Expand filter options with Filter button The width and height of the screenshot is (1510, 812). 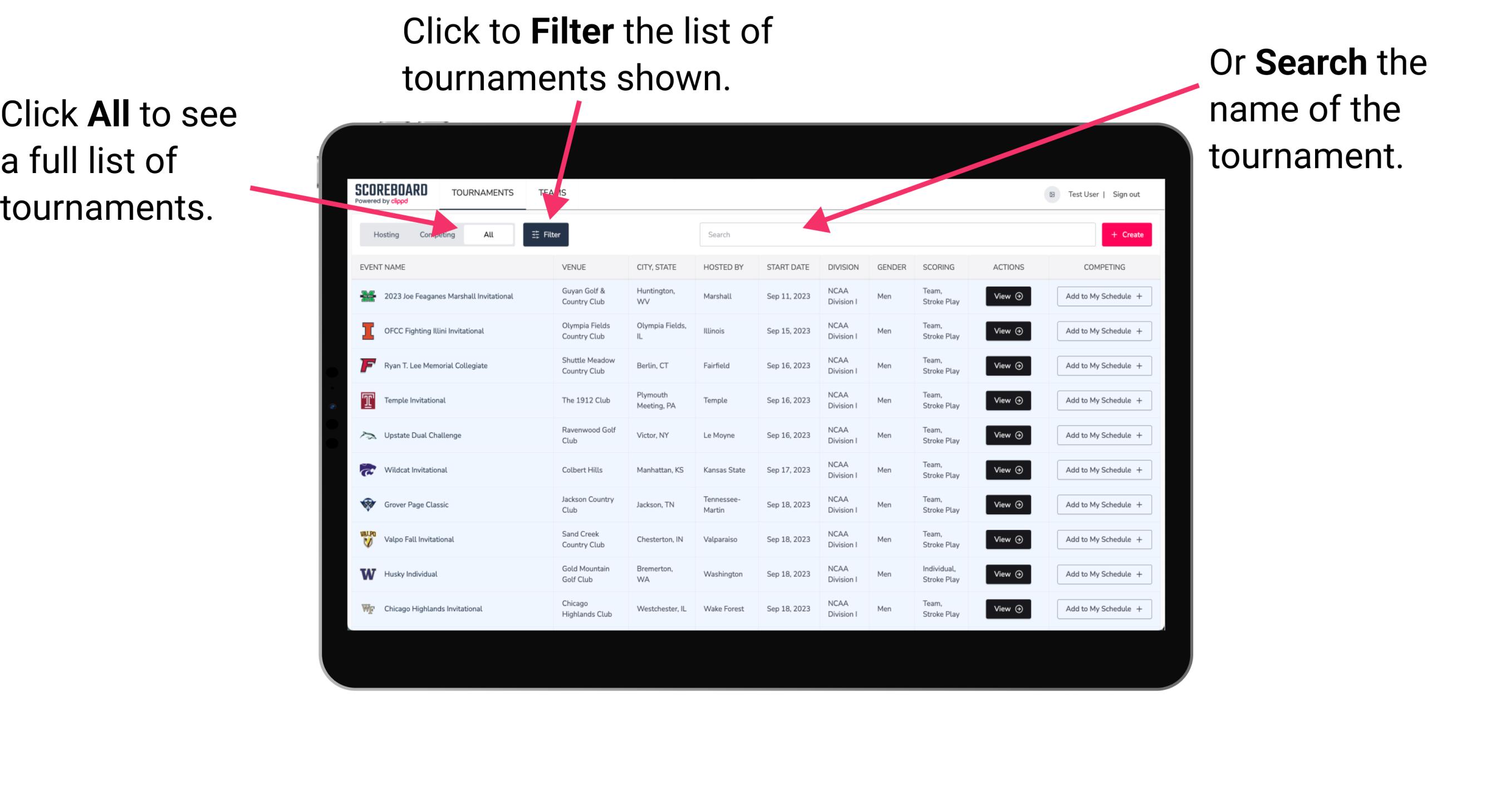(x=546, y=234)
